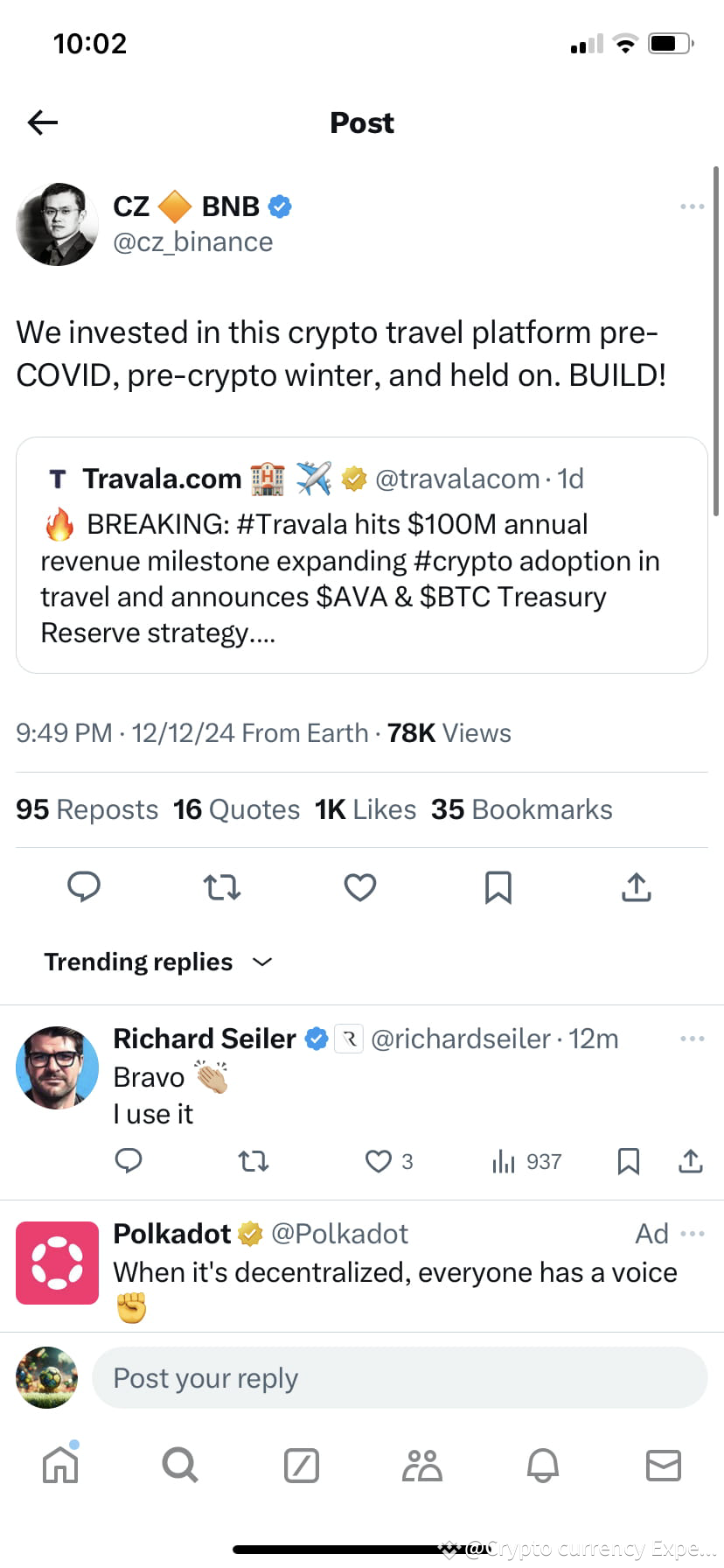This screenshot has width=724, height=1568.
Task: Open the Notifications bell tab
Action: (x=542, y=1465)
